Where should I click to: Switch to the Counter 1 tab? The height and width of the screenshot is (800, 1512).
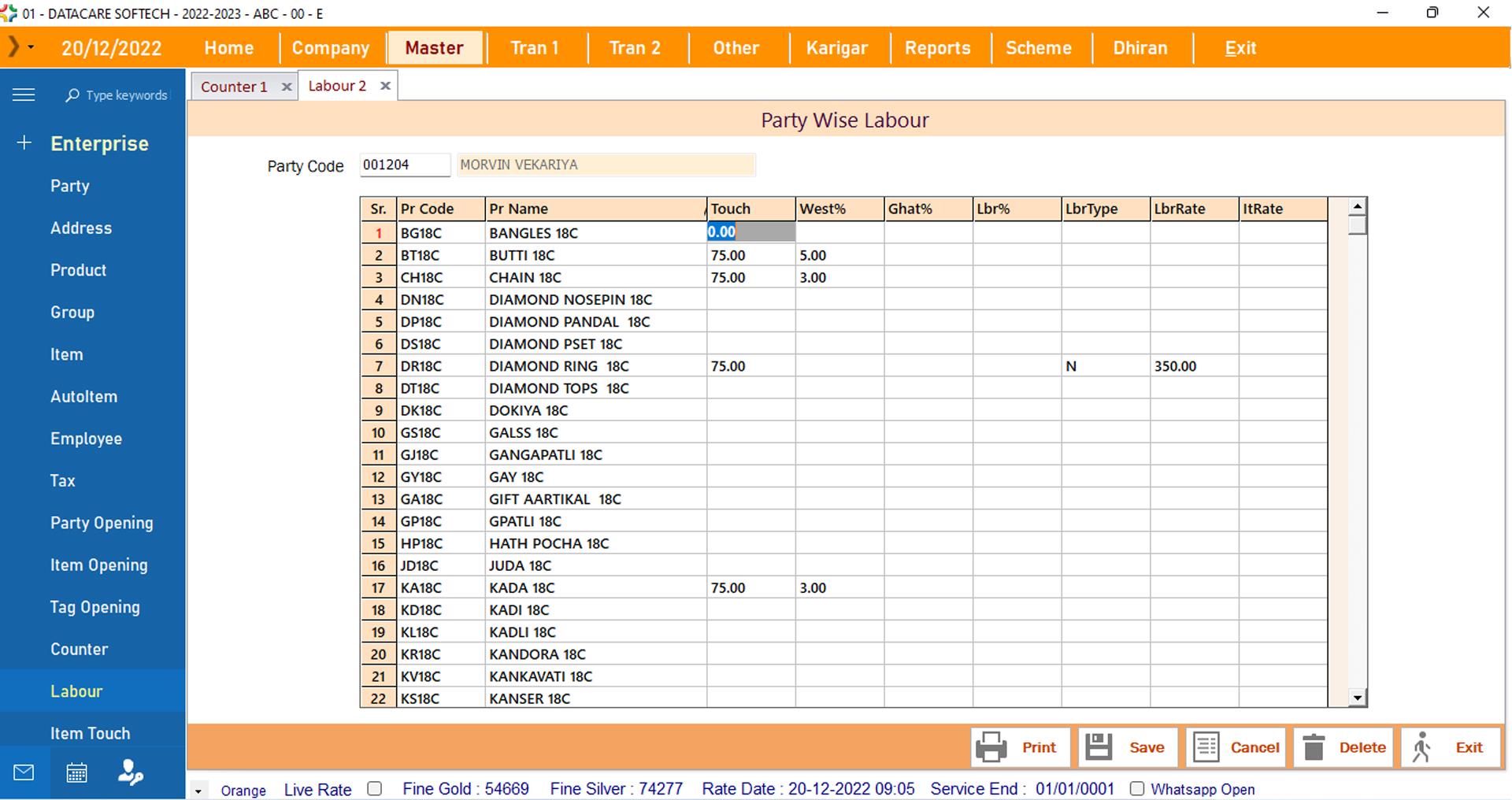pyautogui.click(x=234, y=87)
